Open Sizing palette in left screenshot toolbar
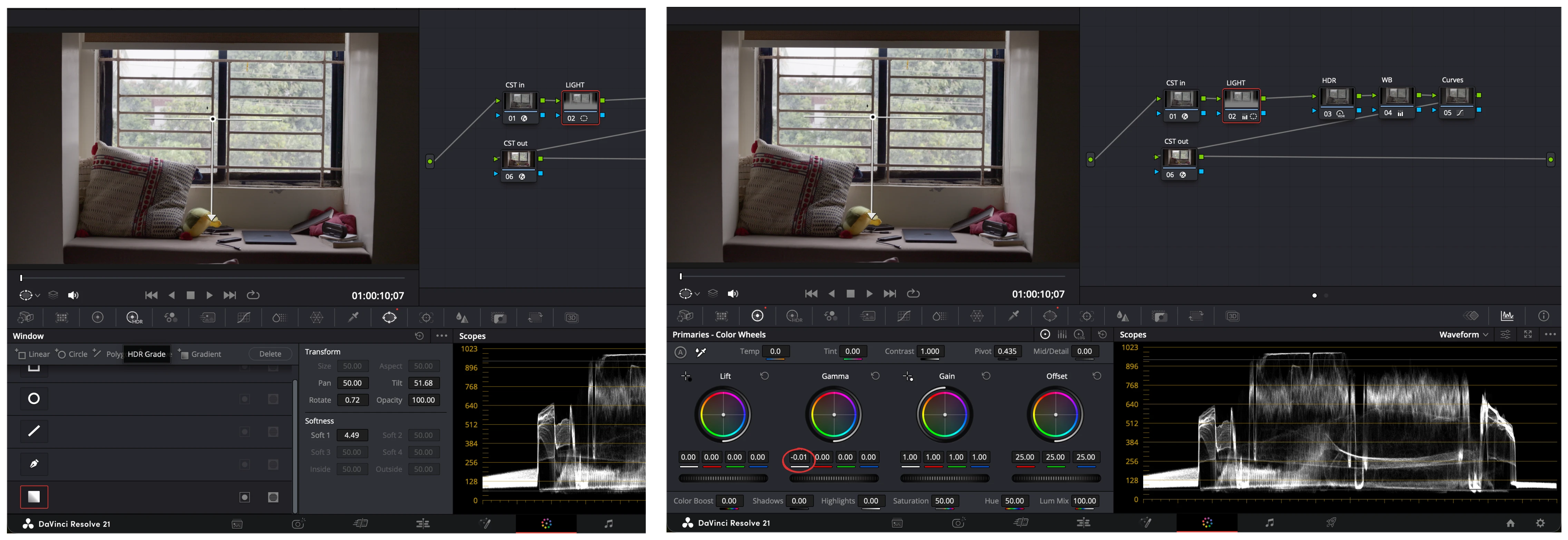Viewport: 1568px width, 540px height. 535,318
